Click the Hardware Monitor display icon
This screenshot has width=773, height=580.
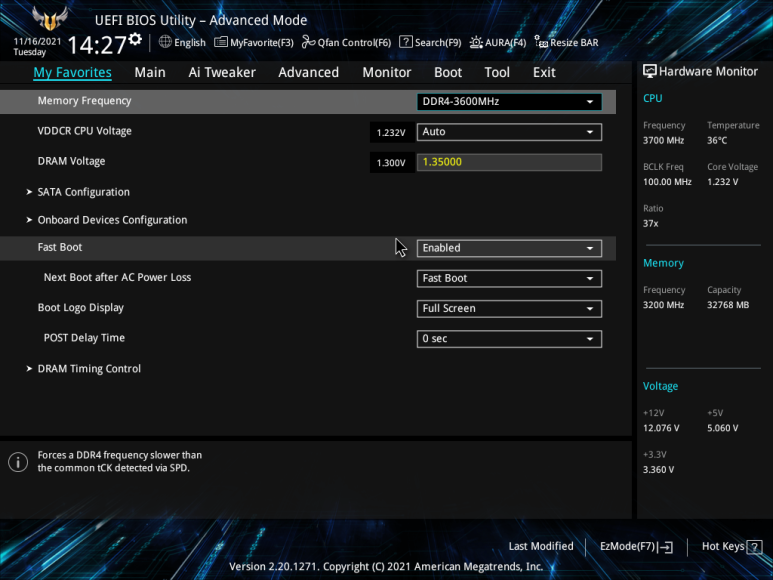coord(650,71)
